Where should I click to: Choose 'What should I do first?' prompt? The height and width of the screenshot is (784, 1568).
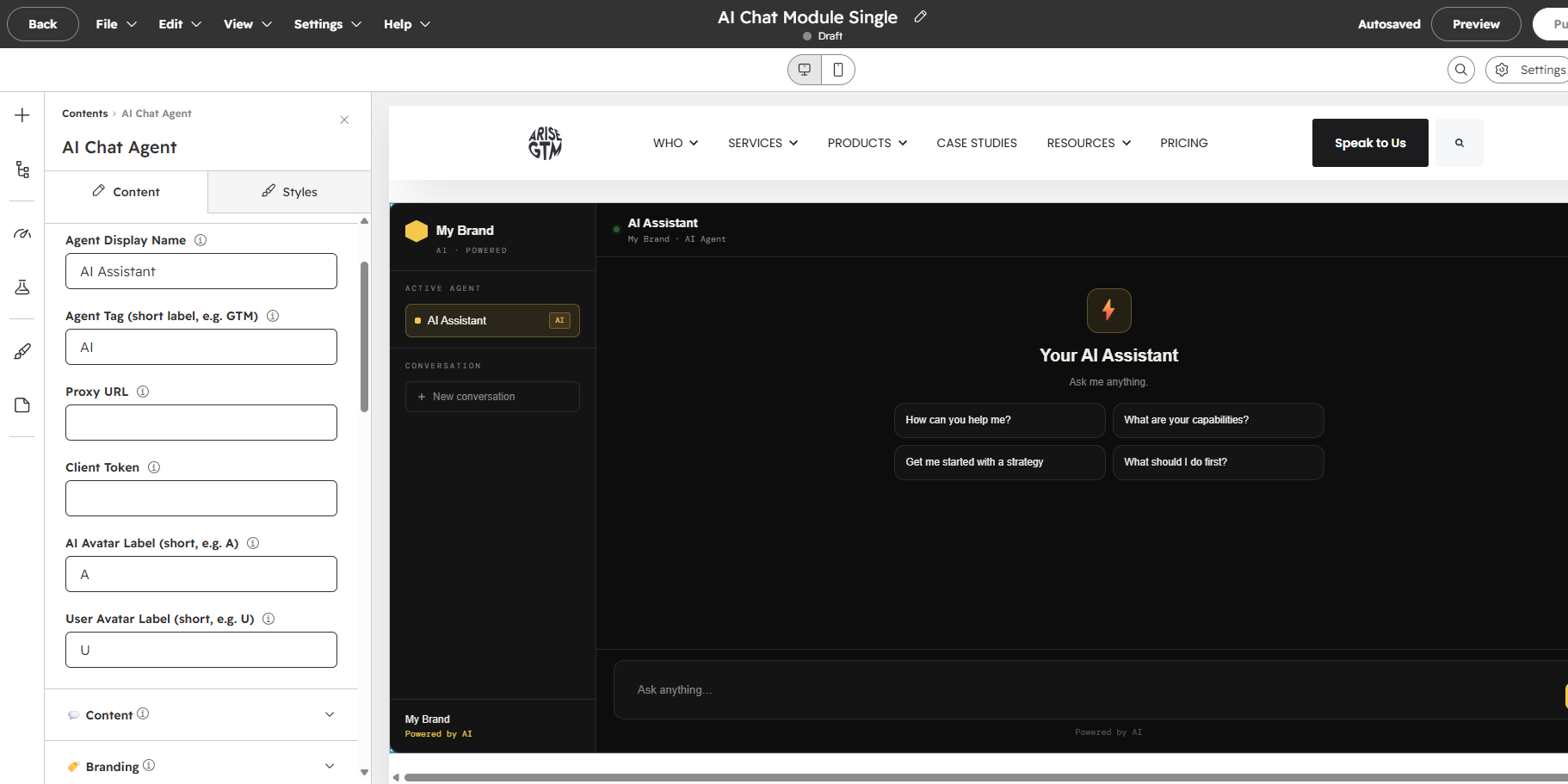click(1218, 462)
